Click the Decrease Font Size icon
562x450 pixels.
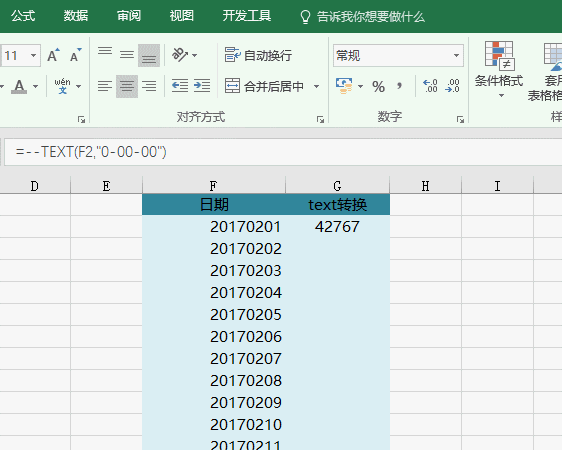(x=76, y=55)
